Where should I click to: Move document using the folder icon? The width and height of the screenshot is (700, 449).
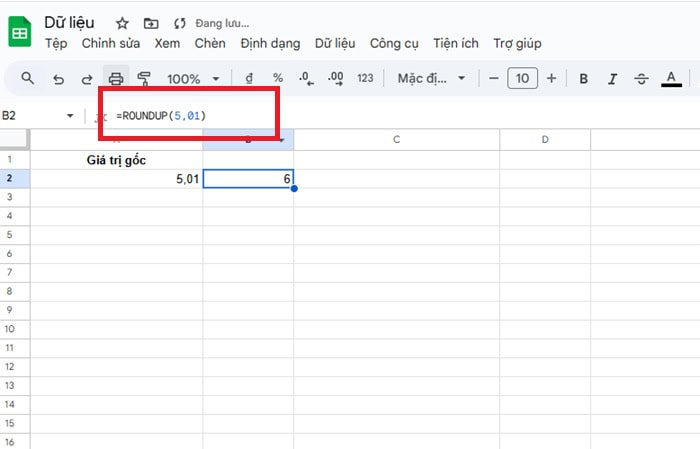151,23
